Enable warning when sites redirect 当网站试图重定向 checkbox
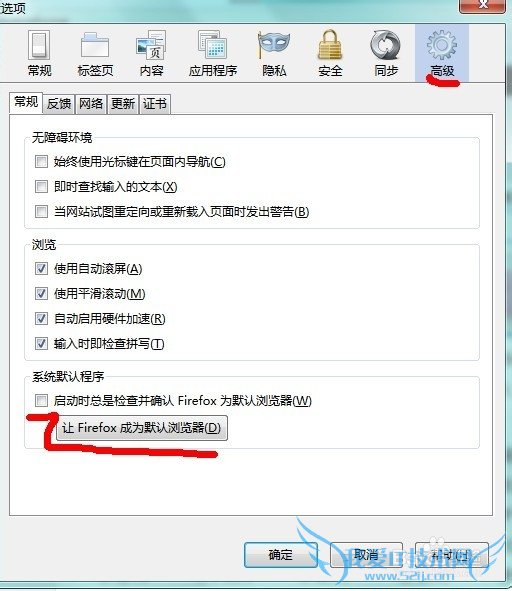The width and height of the screenshot is (512, 591). [x=41, y=211]
